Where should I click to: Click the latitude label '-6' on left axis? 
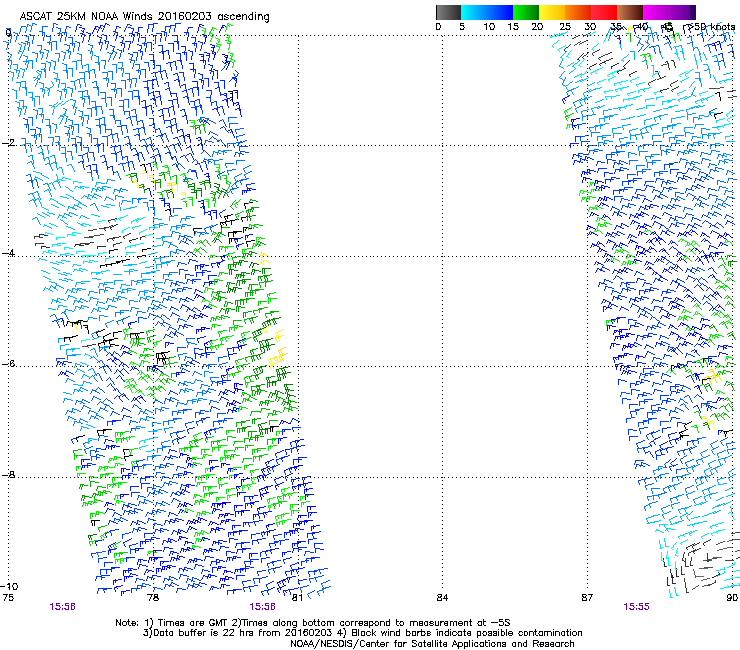(x=8, y=364)
